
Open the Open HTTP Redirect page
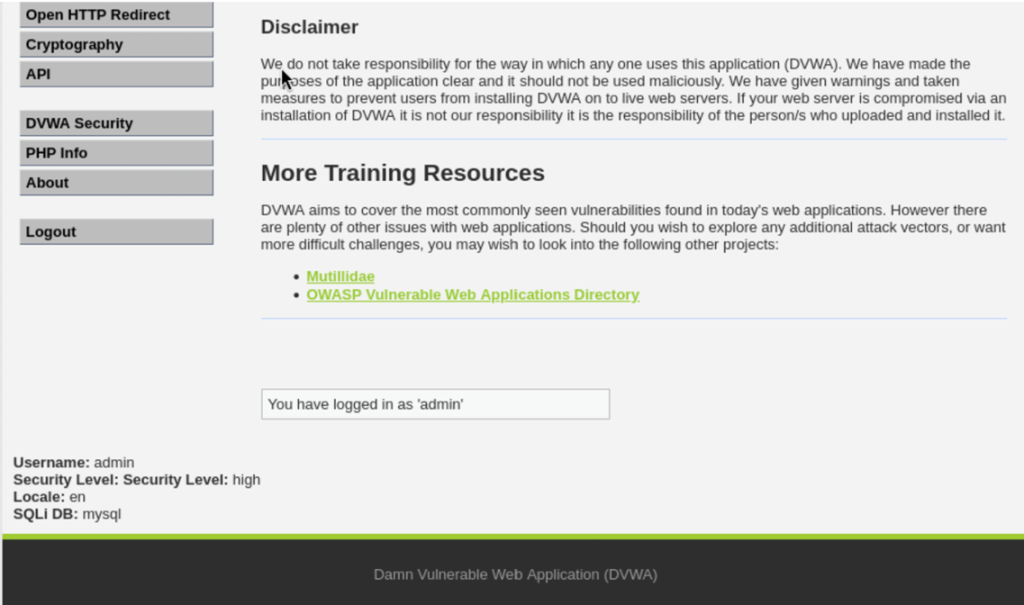click(116, 15)
